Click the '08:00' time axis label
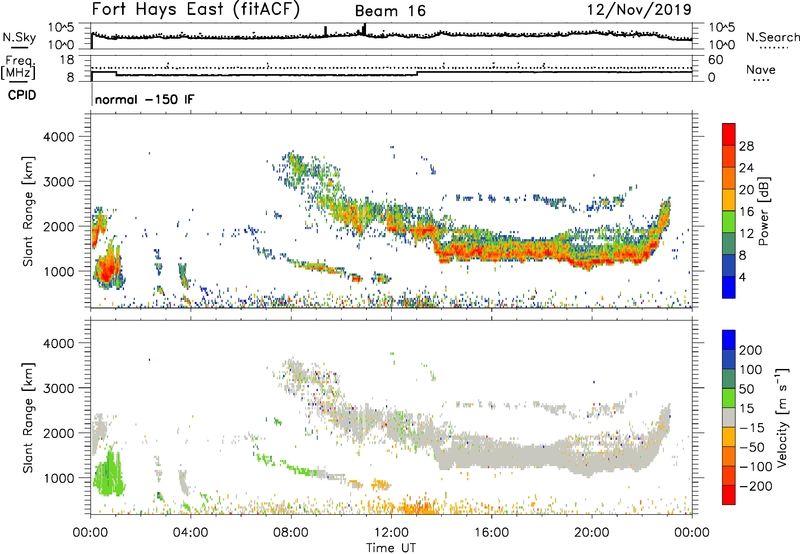800x554 pixels. click(291, 533)
